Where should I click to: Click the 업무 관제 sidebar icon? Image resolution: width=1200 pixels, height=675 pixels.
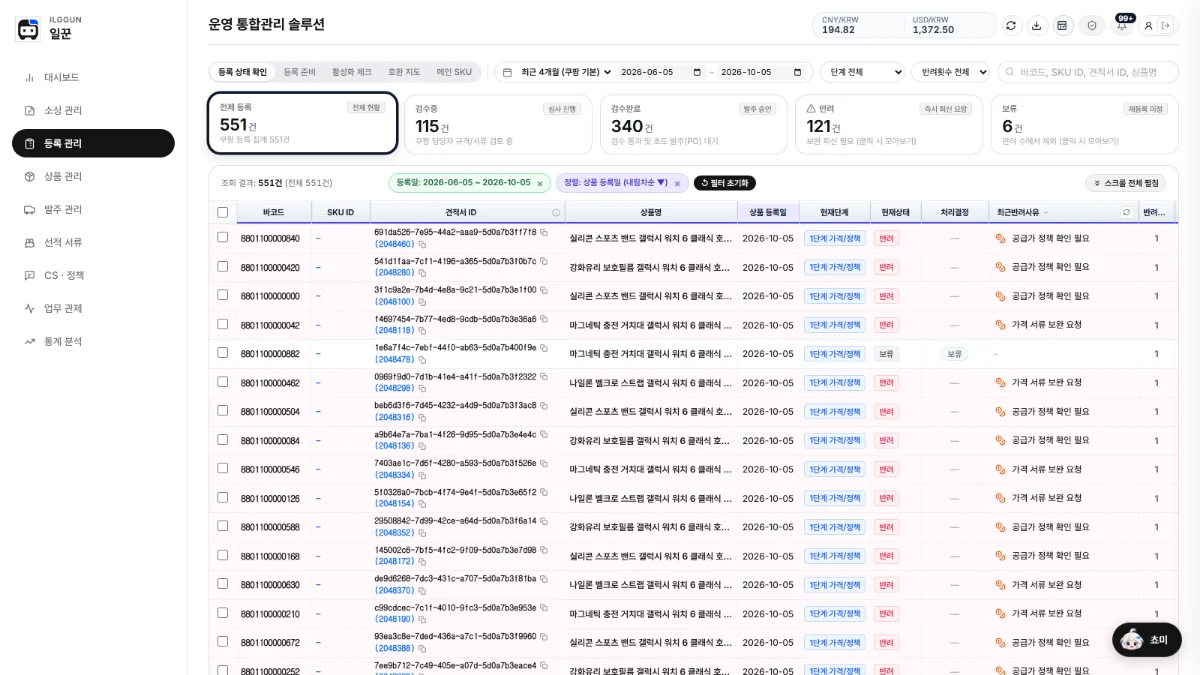tap(30, 308)
